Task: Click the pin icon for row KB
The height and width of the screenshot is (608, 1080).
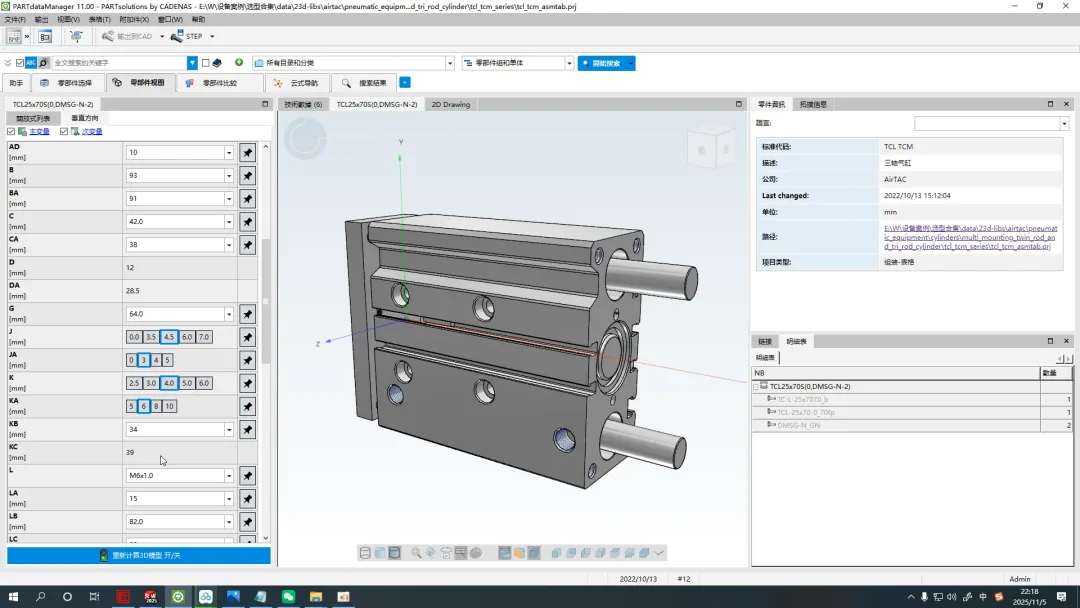Action: 247,430
